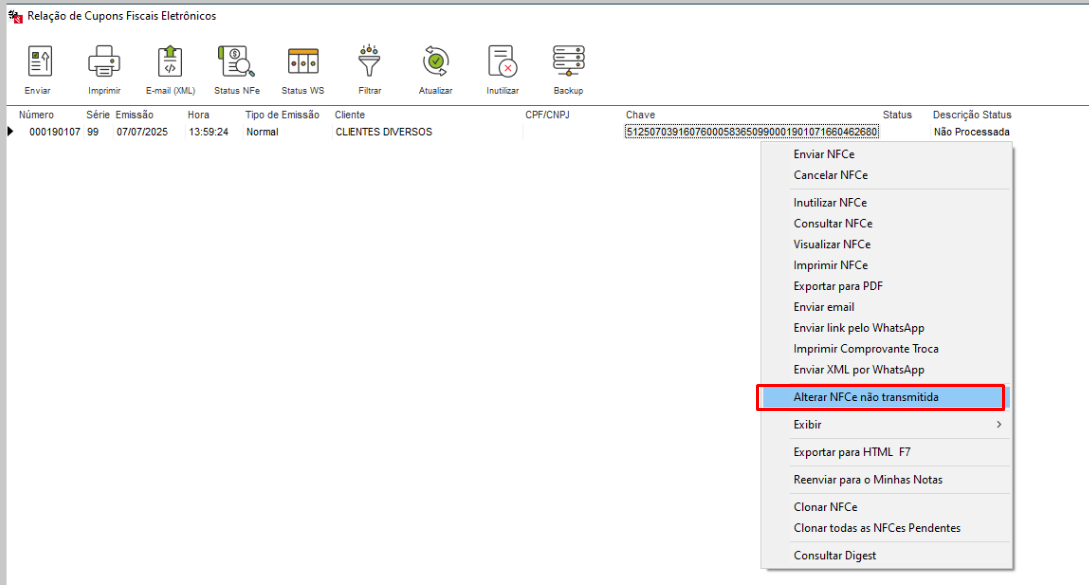
Task: Click the Enviar toolbar icon
Action: click(38, 63)
